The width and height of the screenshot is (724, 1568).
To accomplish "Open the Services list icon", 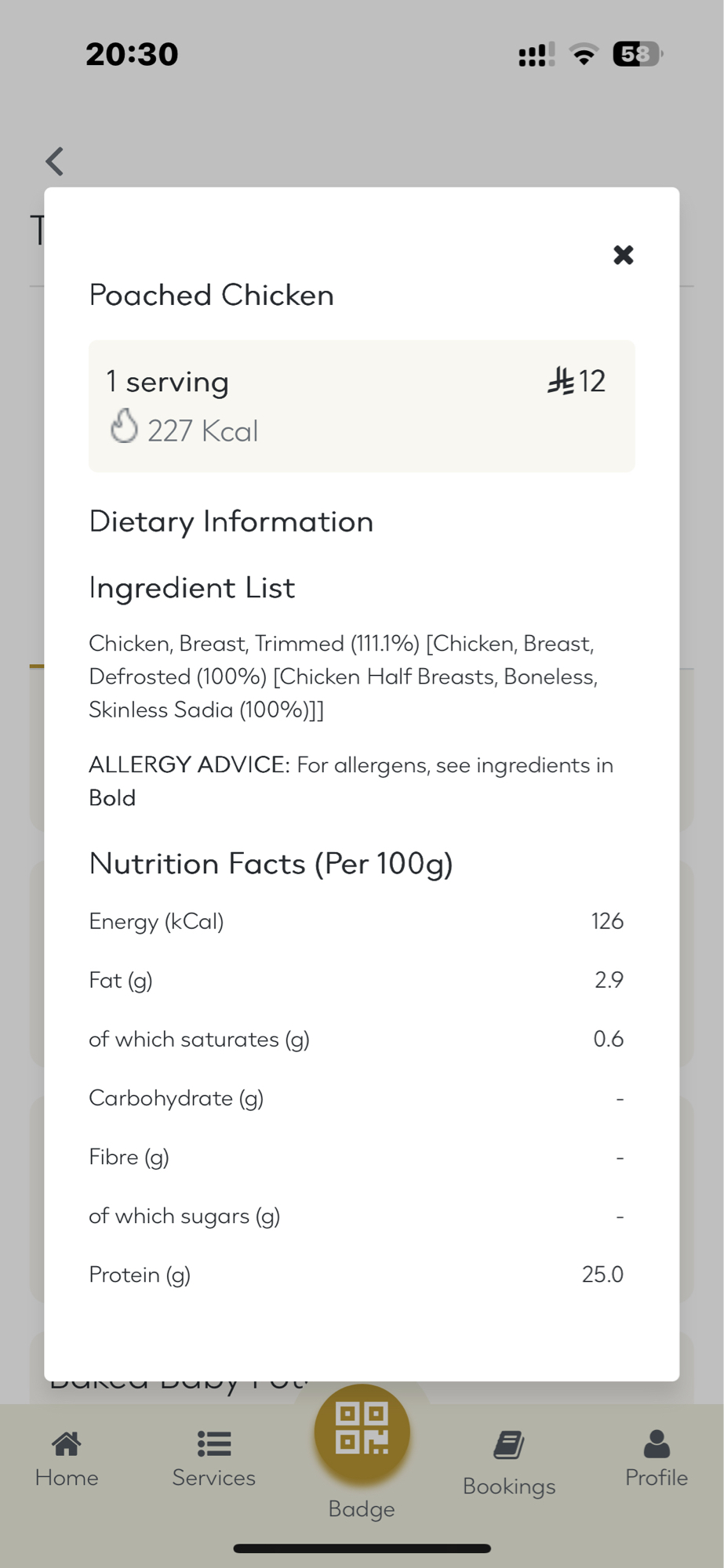I will (x=213, y=1443).
